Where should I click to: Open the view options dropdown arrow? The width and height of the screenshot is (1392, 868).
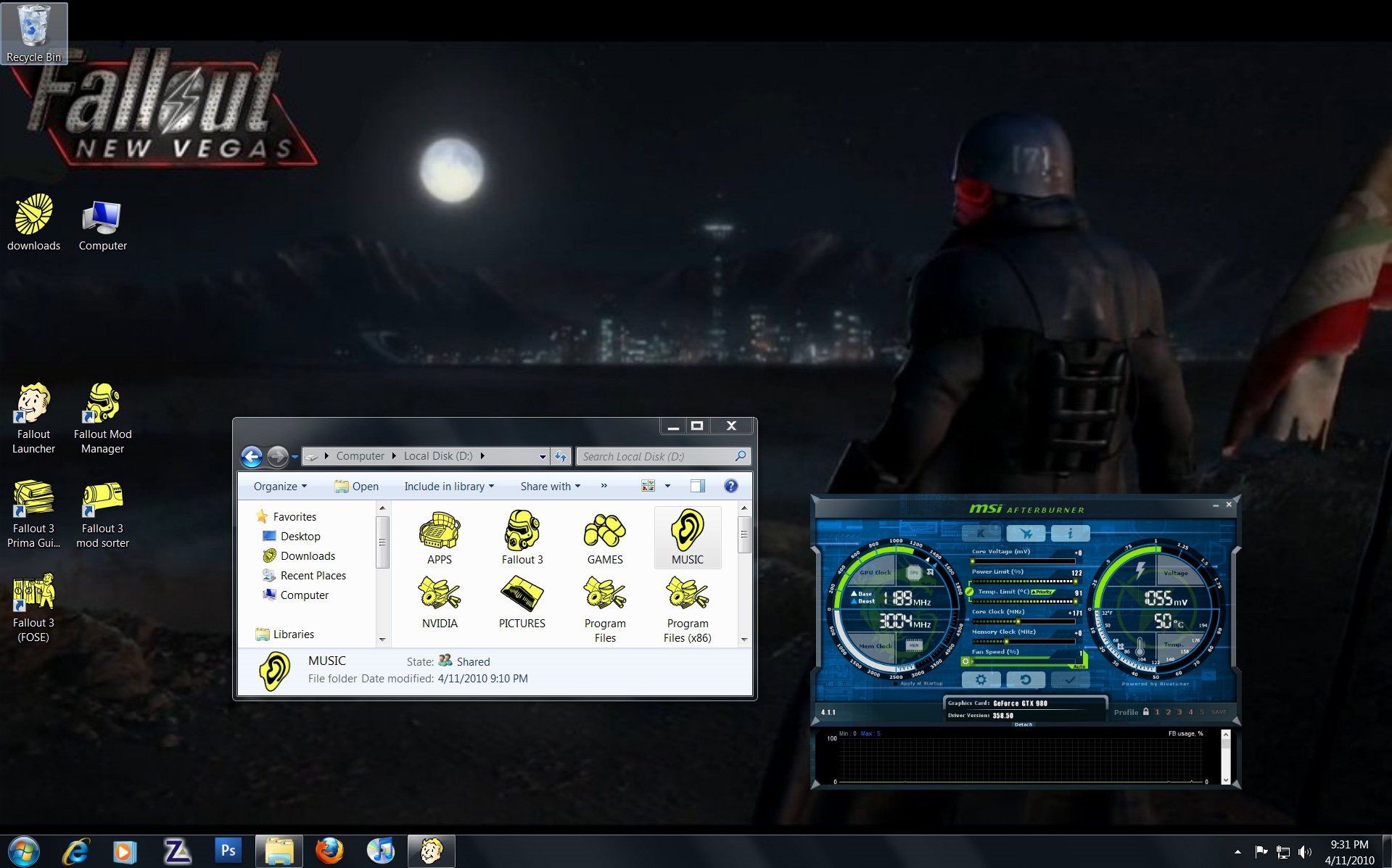click(x=667, y=486)
